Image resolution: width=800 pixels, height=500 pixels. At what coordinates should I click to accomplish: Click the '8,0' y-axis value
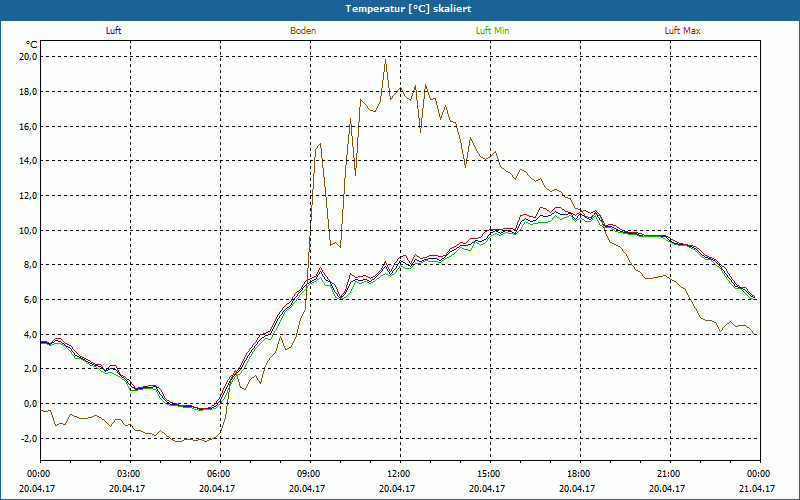[x=30, y=265]
